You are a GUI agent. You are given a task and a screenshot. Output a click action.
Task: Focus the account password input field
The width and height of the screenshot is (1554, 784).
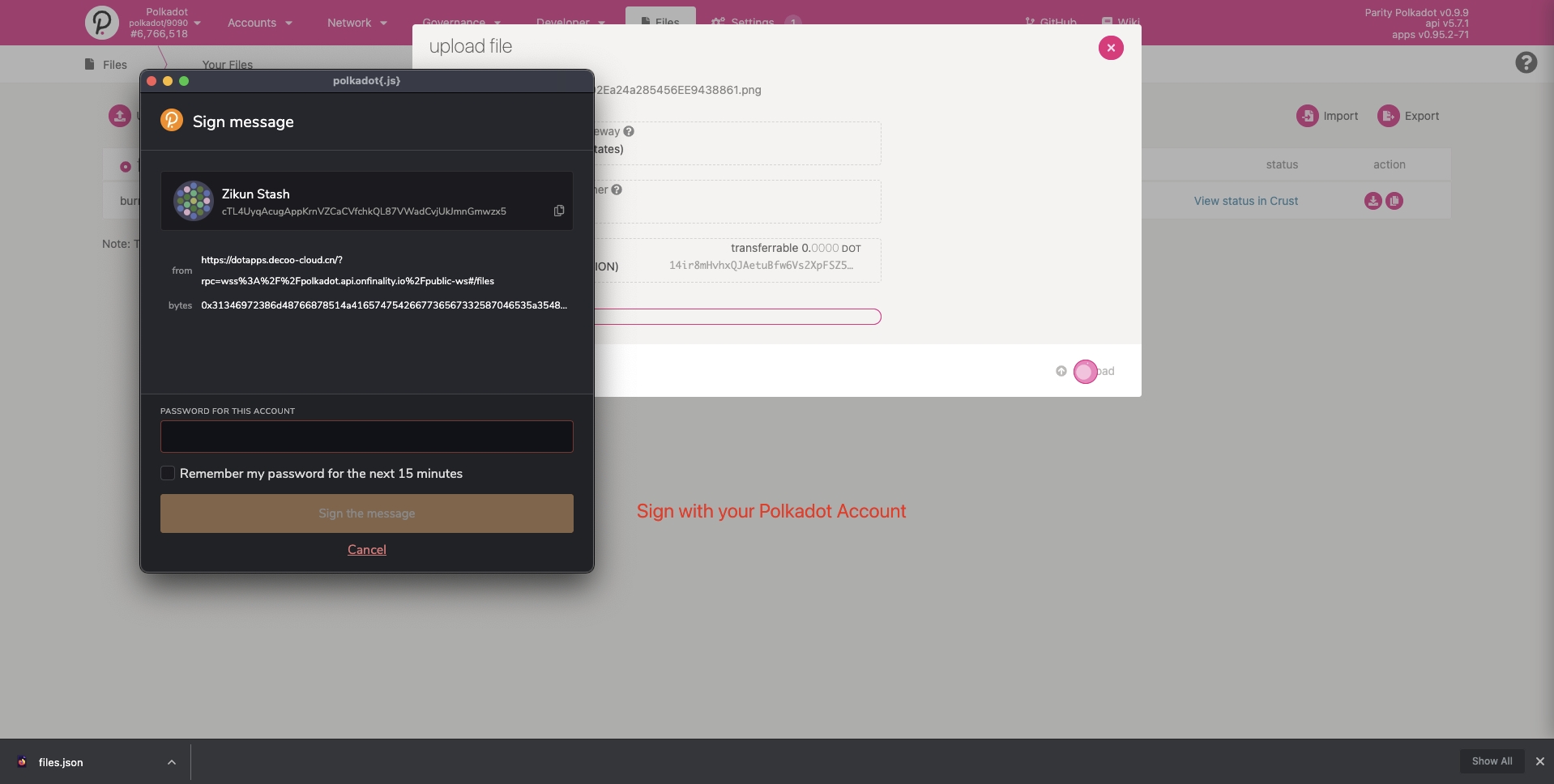point(366,437)
